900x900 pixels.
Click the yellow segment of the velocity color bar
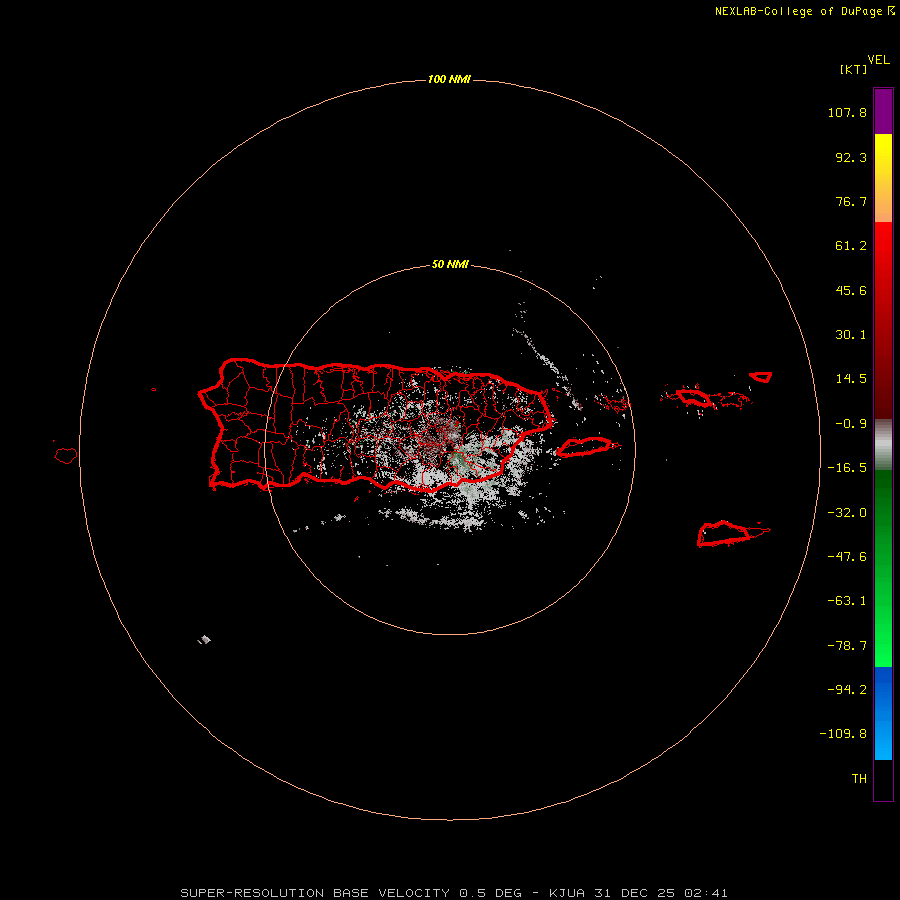tap(883, 178)
